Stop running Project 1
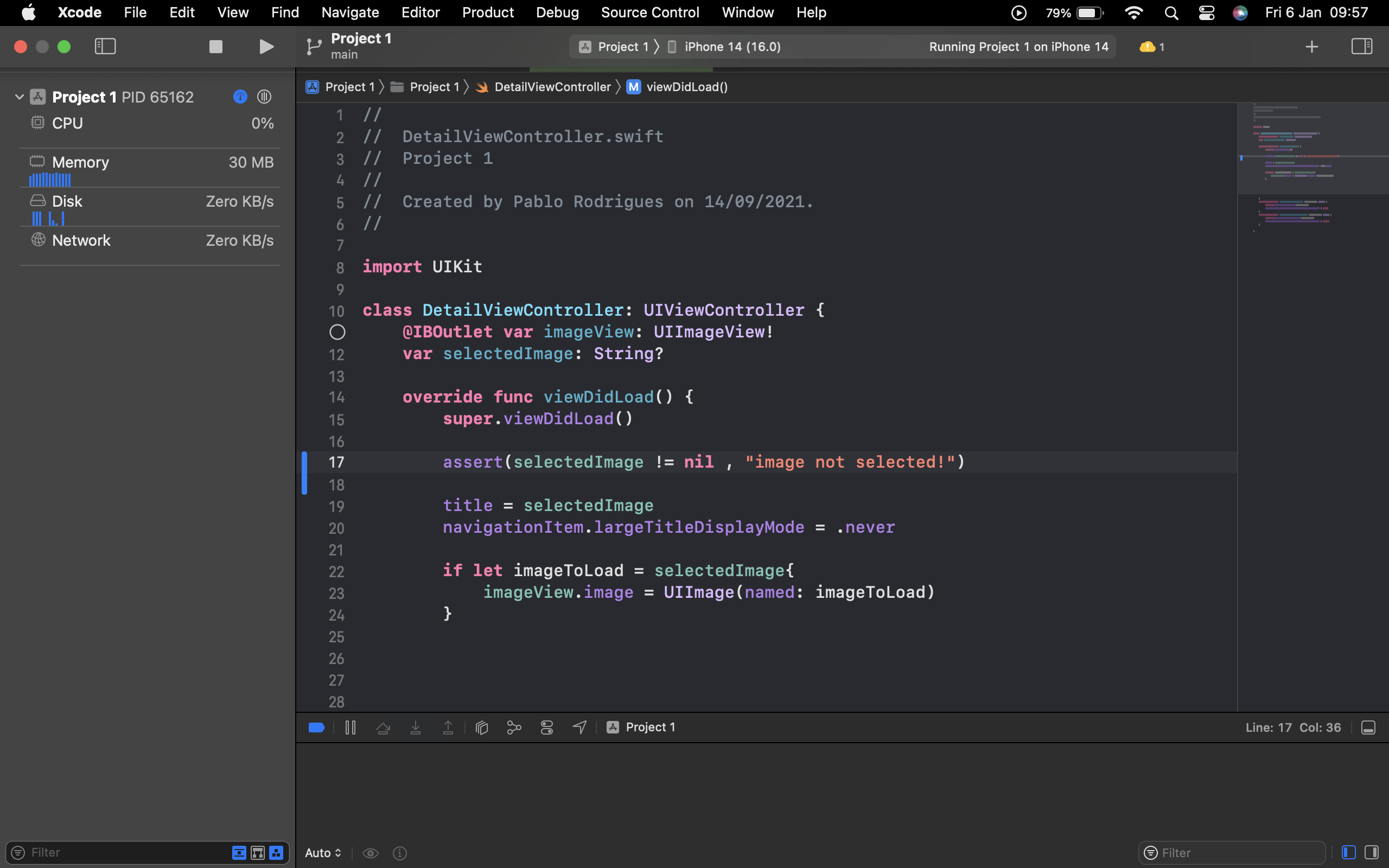The height and width of the screenshot is (868, 1389). click(x=215, y=47)
